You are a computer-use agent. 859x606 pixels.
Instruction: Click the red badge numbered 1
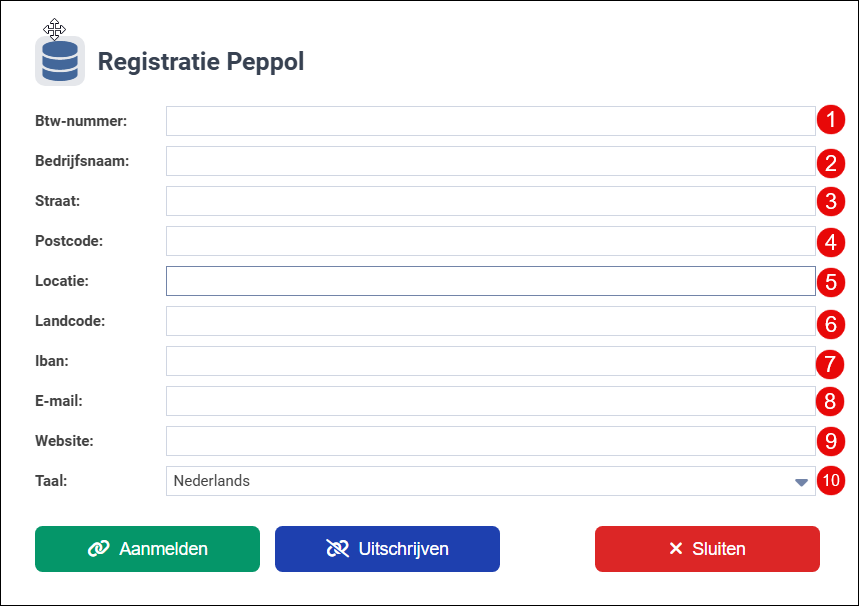(x=831, y=121)
